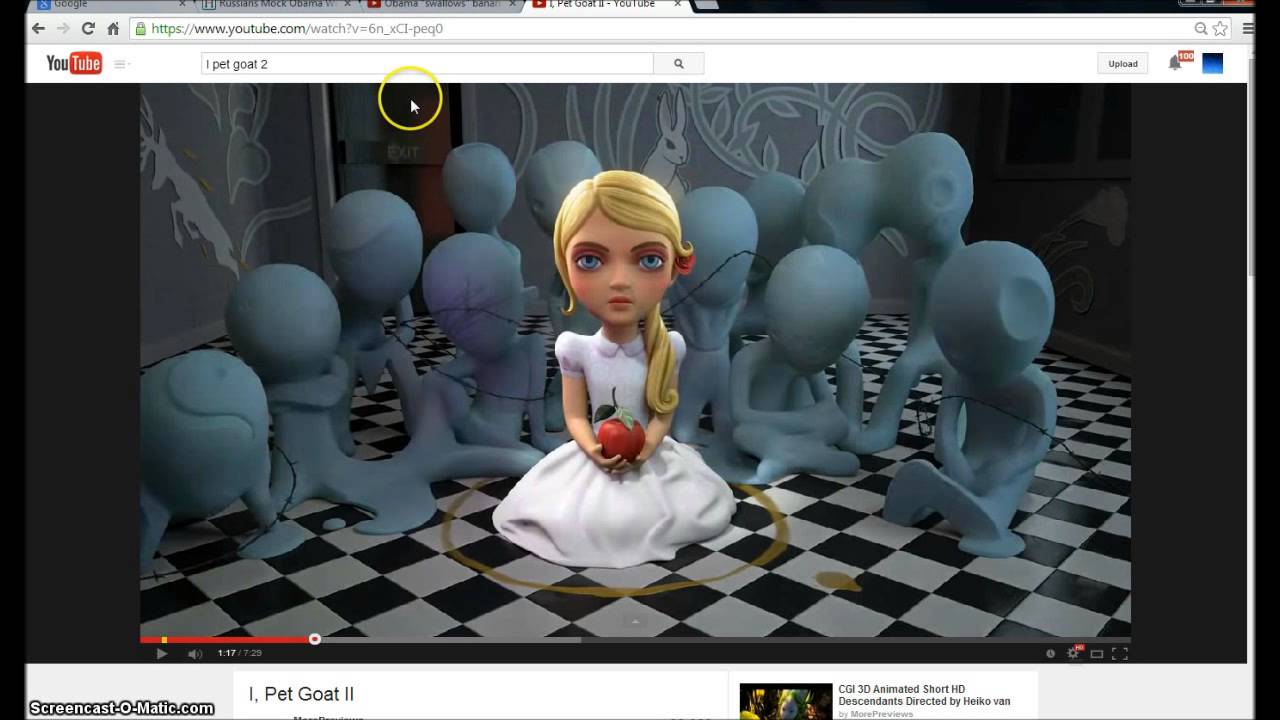Mute the video volume

195,654
